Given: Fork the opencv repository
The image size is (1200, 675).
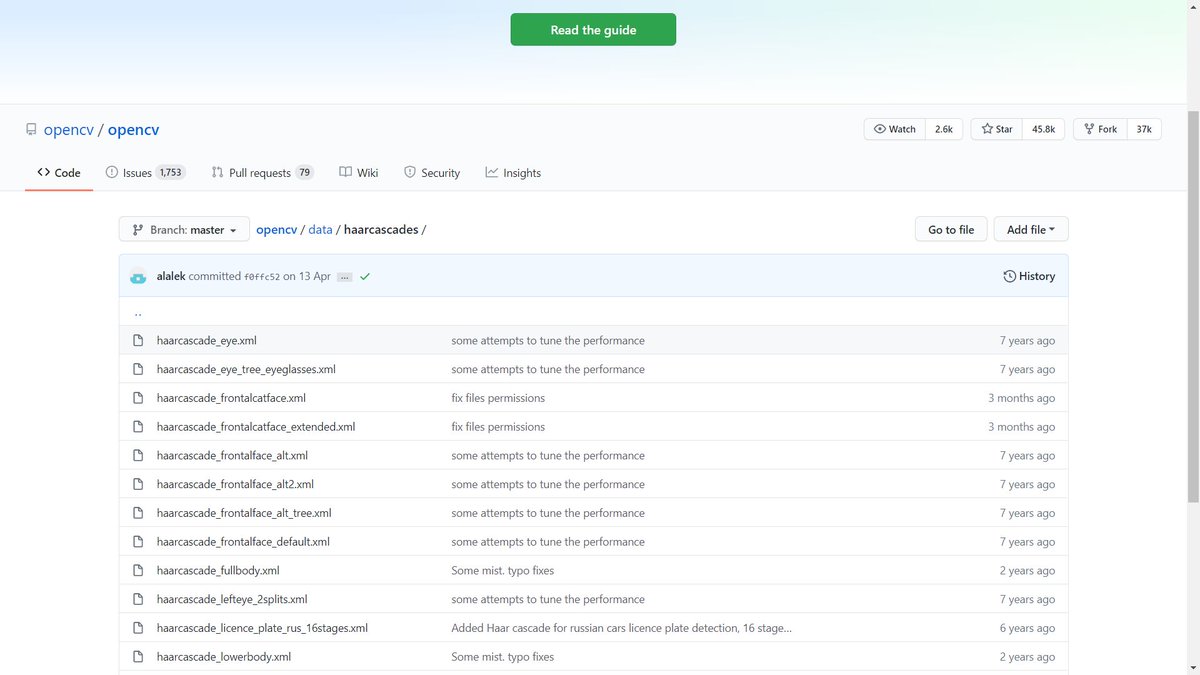Looking at the screenshot, I should pyautogui.click(x=1100, y=129).
